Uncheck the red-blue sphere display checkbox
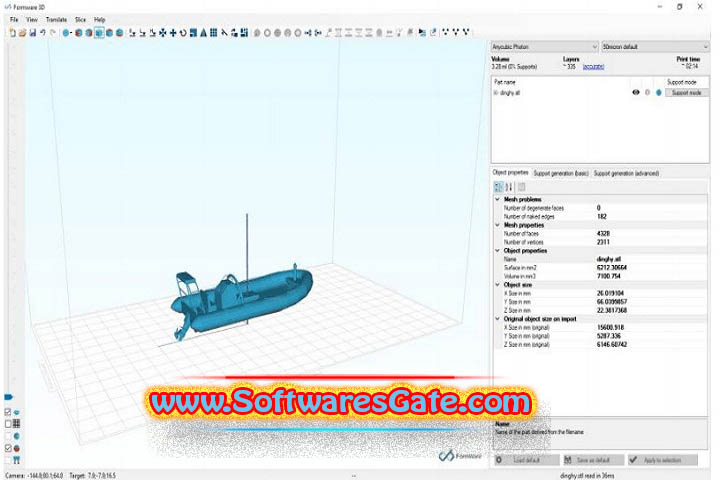Image resolution: width=720 pixels, height=480 pixels. pyautogui.click(x=8, y=448)
